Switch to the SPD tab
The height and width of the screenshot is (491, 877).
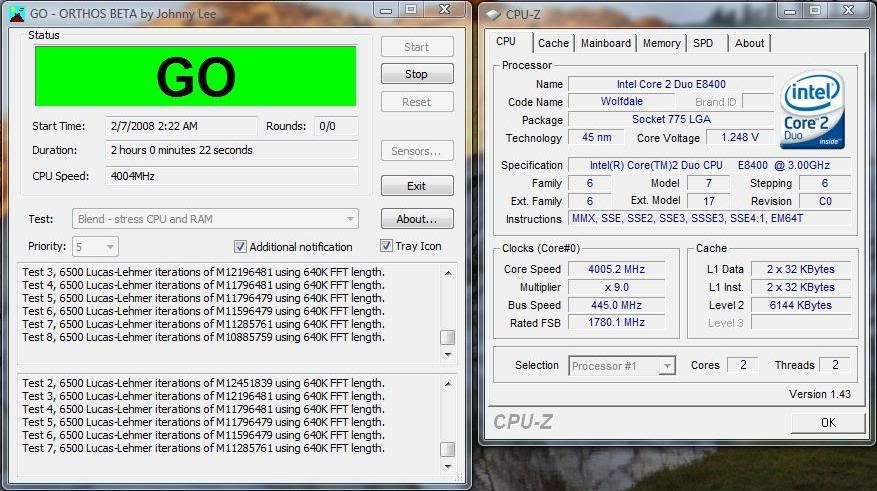703,43
